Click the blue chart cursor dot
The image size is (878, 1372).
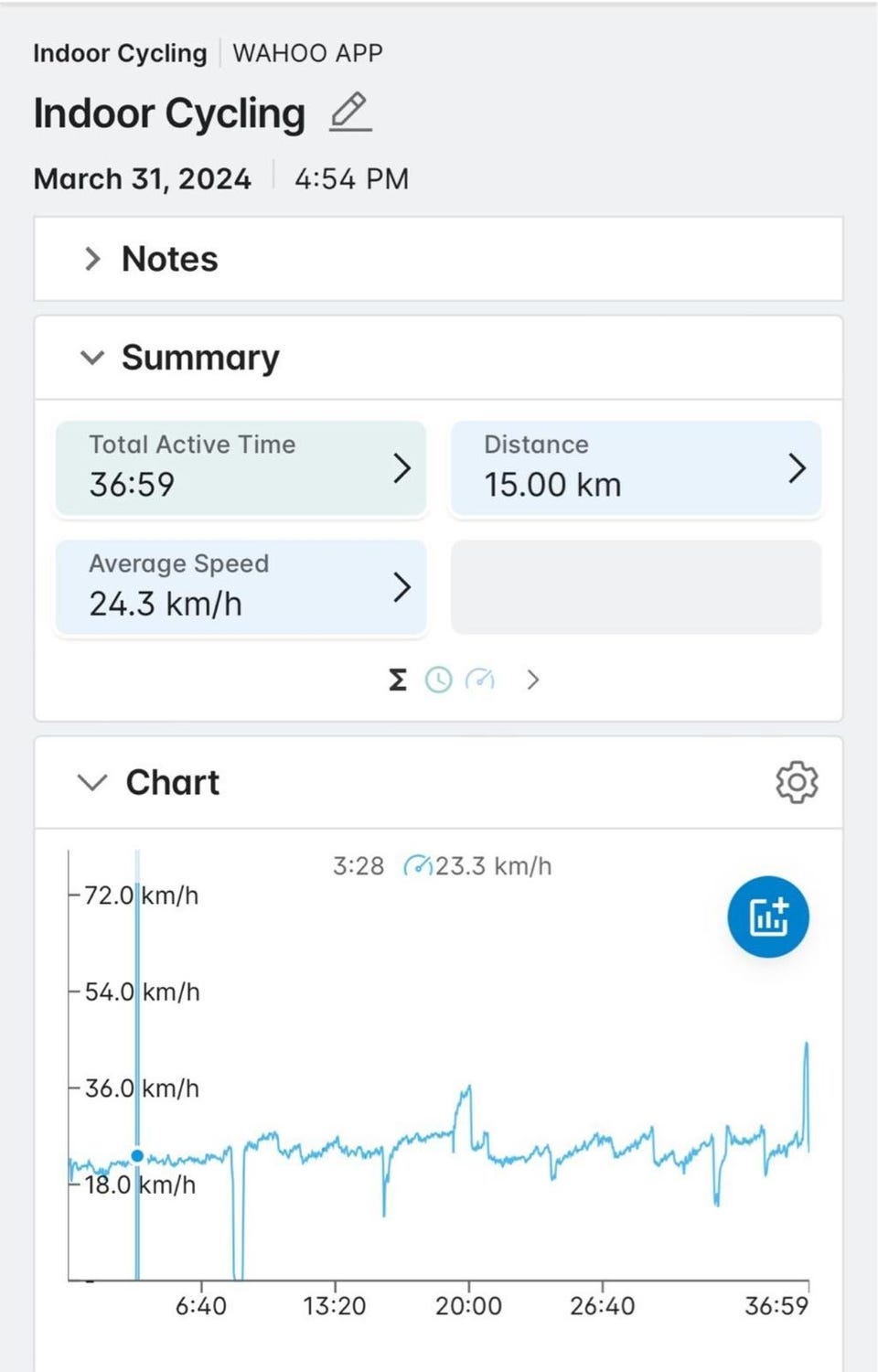coord(137,1155)
